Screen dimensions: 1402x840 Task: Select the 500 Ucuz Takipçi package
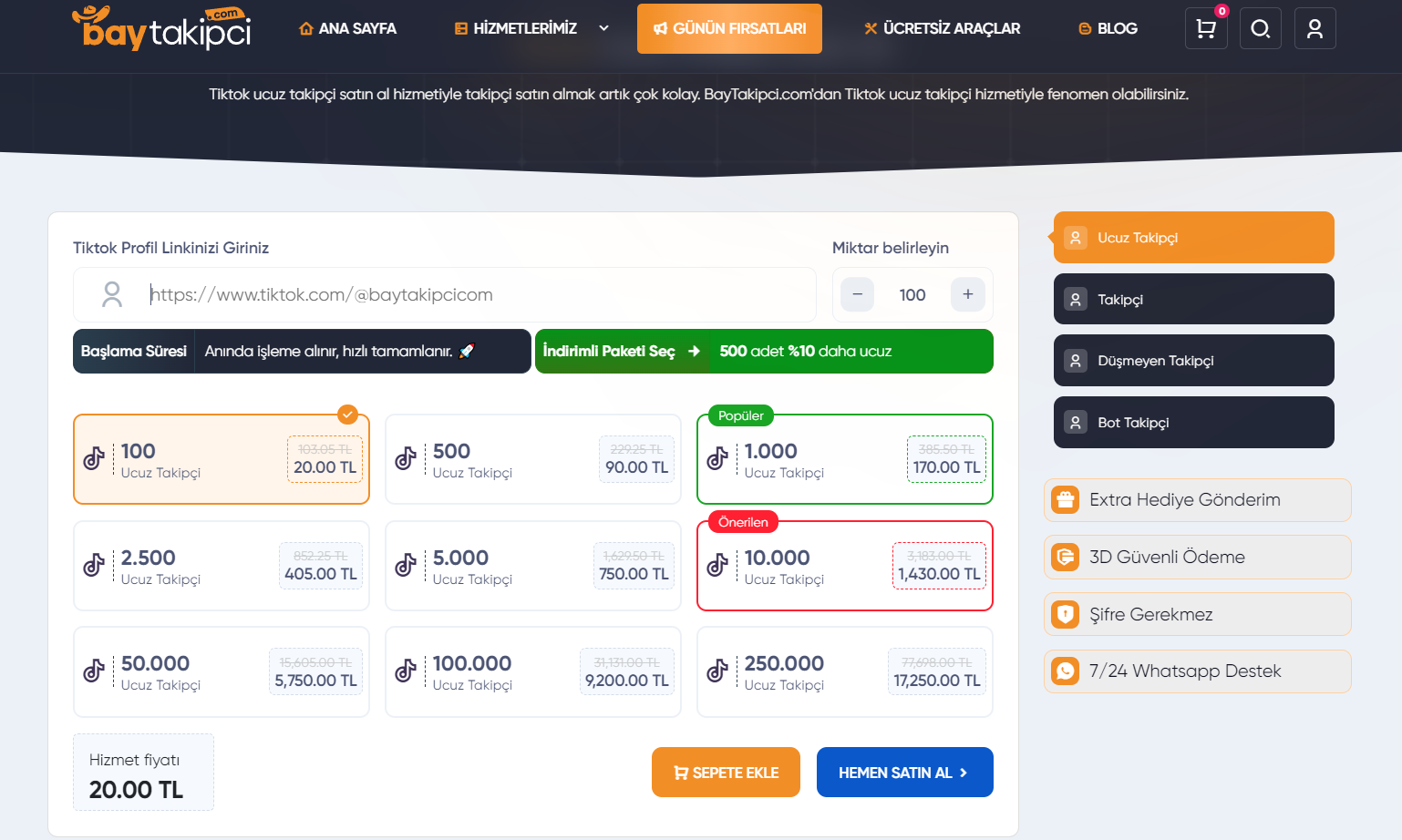click(x=533, y=459)
